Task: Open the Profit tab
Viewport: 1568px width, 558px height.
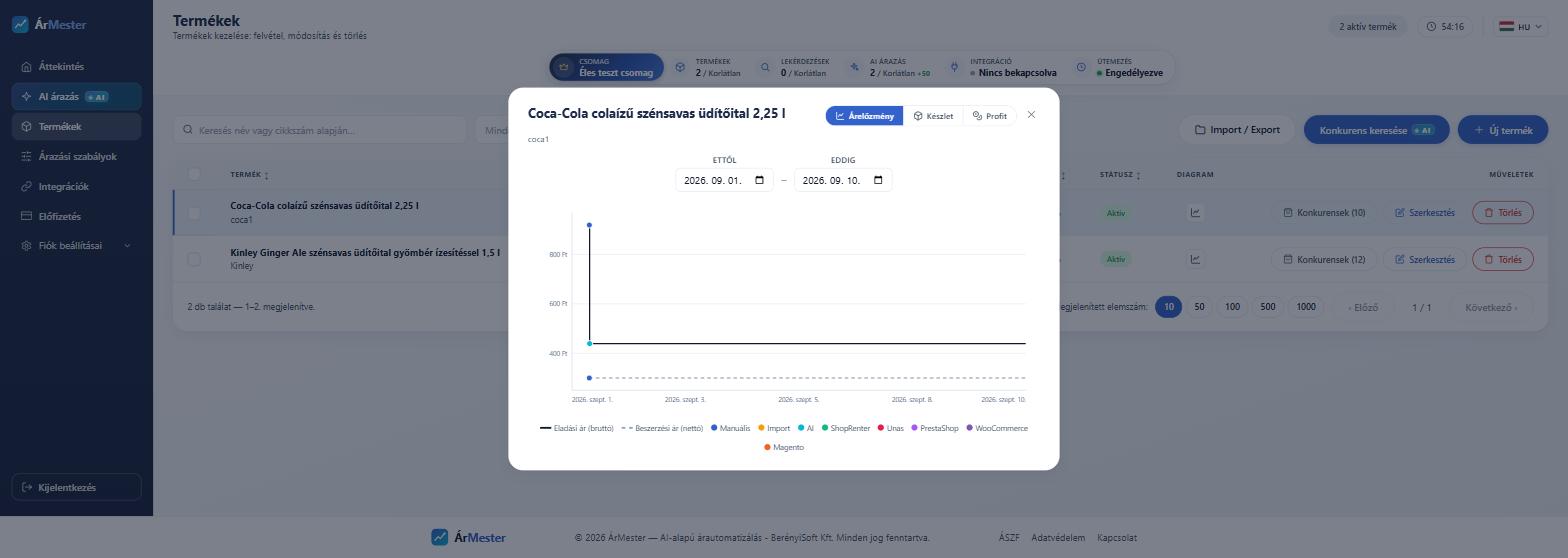Action: click(x=990, y=116)
